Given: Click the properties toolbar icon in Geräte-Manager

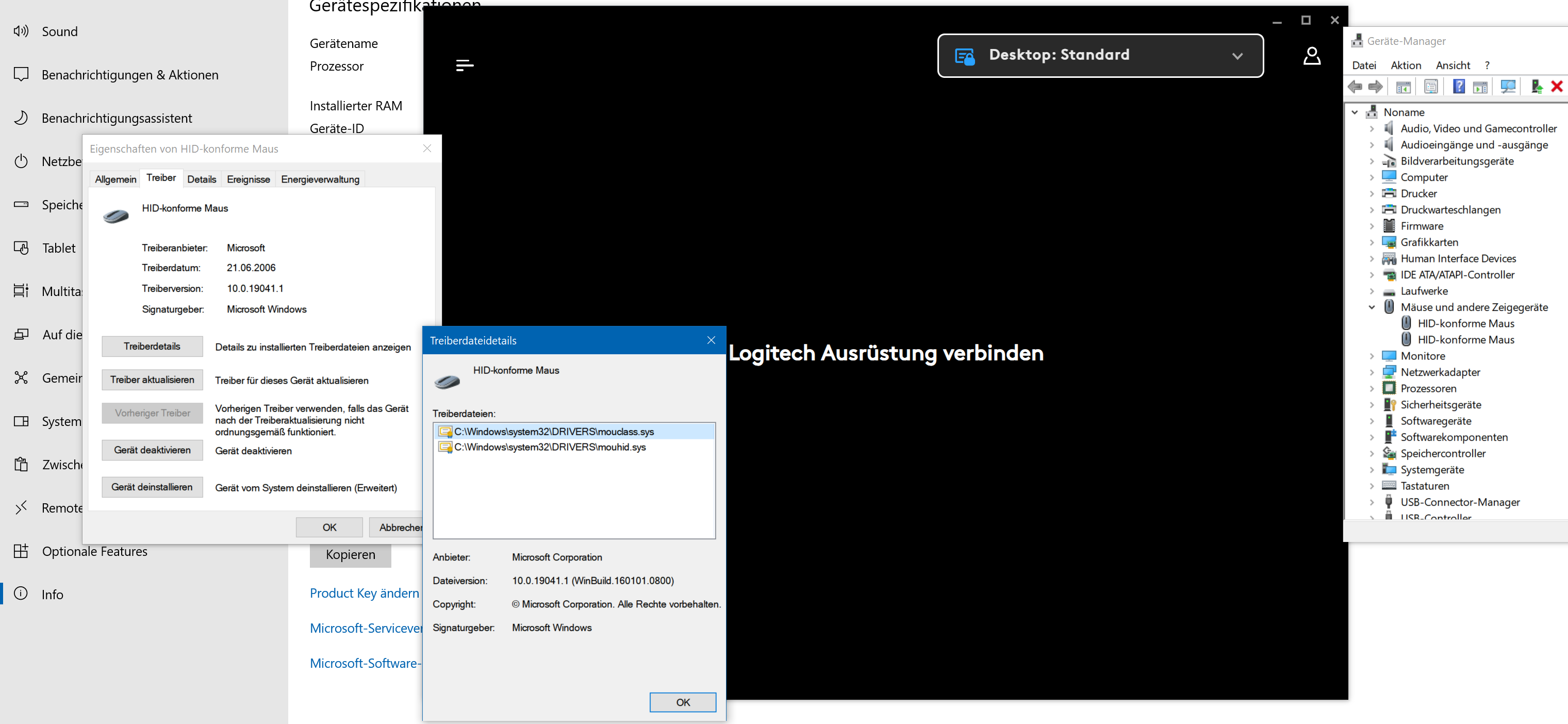Looking at the screenshot, I should [x=1431, y=87].
